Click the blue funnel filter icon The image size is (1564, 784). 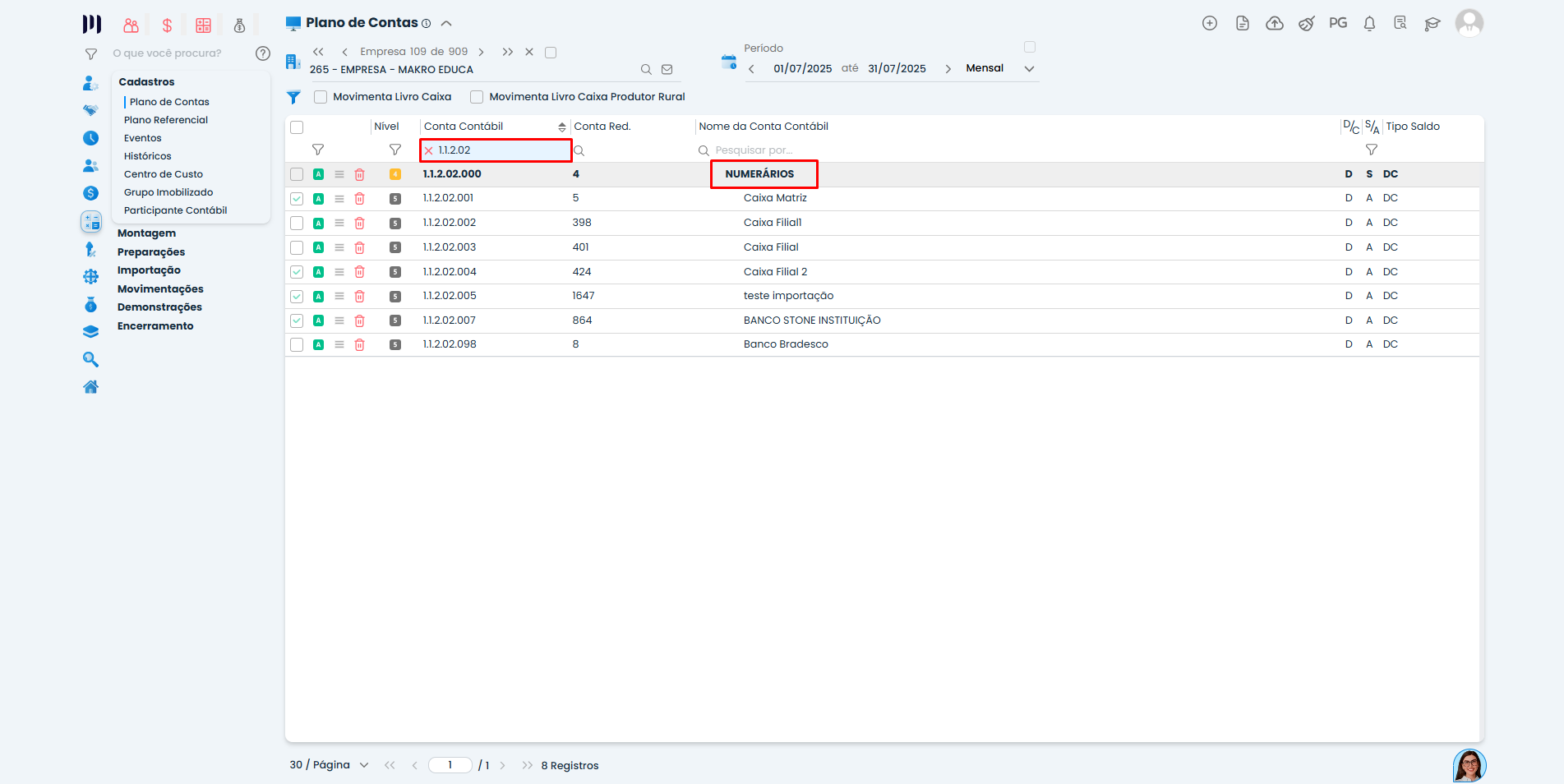pyautogui.click(x=293, y=97)
